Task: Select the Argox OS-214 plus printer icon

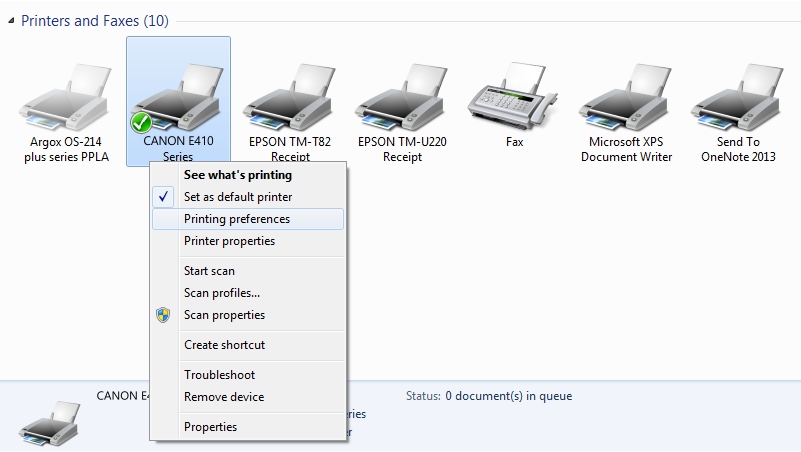Action: (66, 98)
